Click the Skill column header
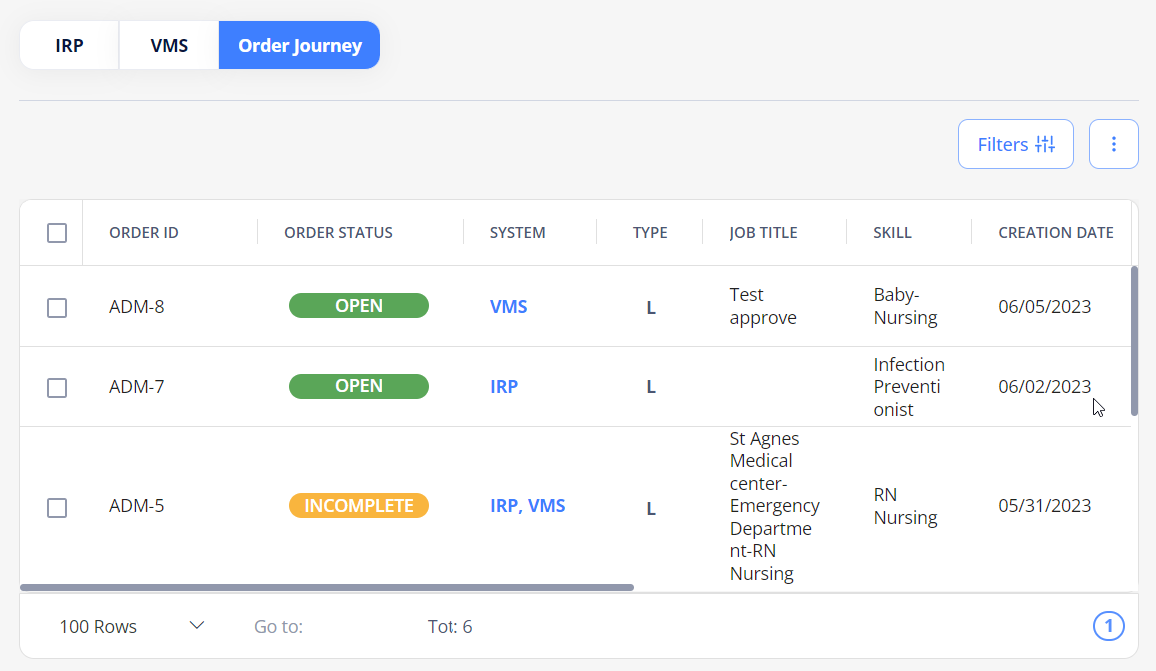The height and width of the screenshot is (671, 1156). coord(892,233)
